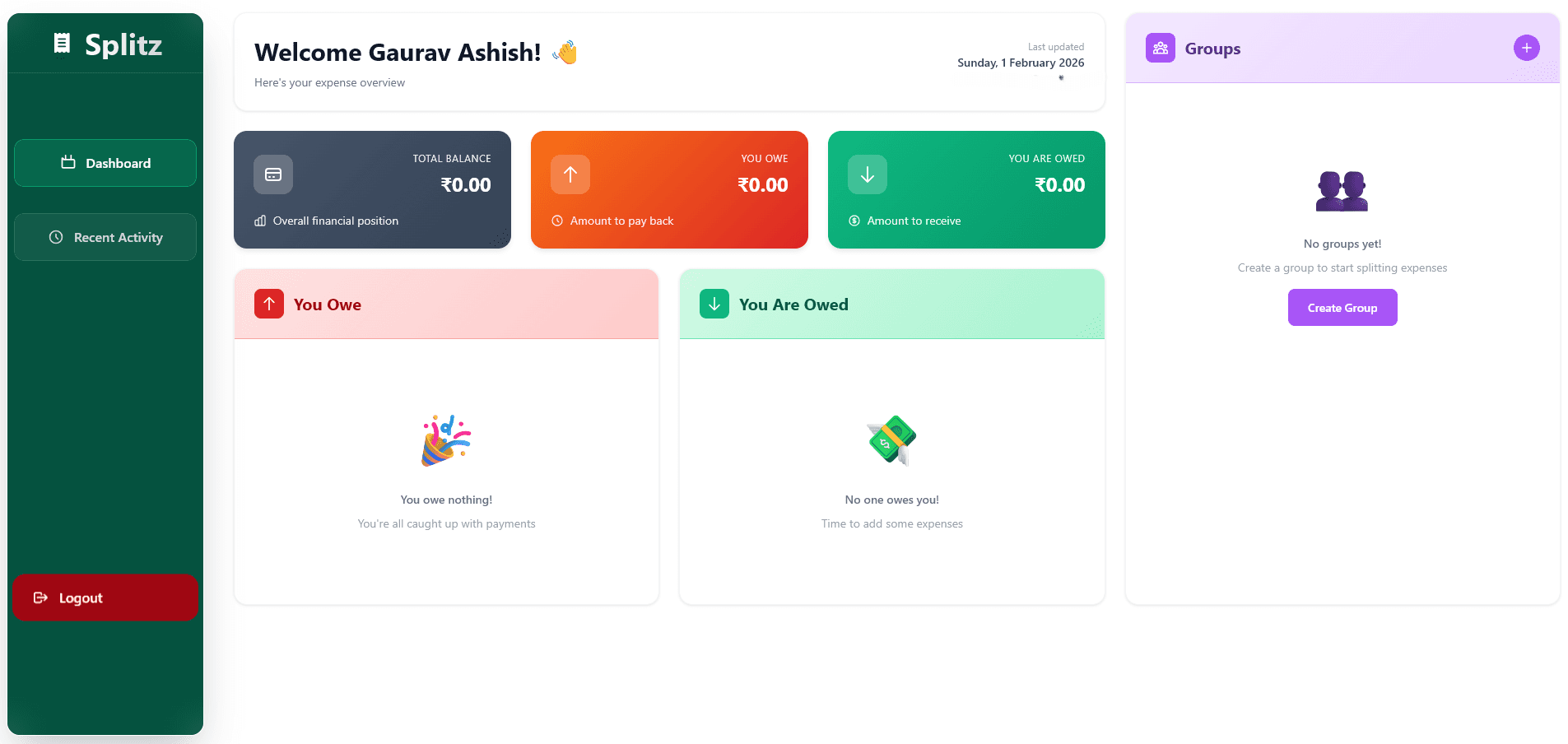Click the Splitz receipt logo icon
Screen dimensions: 1568x744
click(x=62, y=44)
